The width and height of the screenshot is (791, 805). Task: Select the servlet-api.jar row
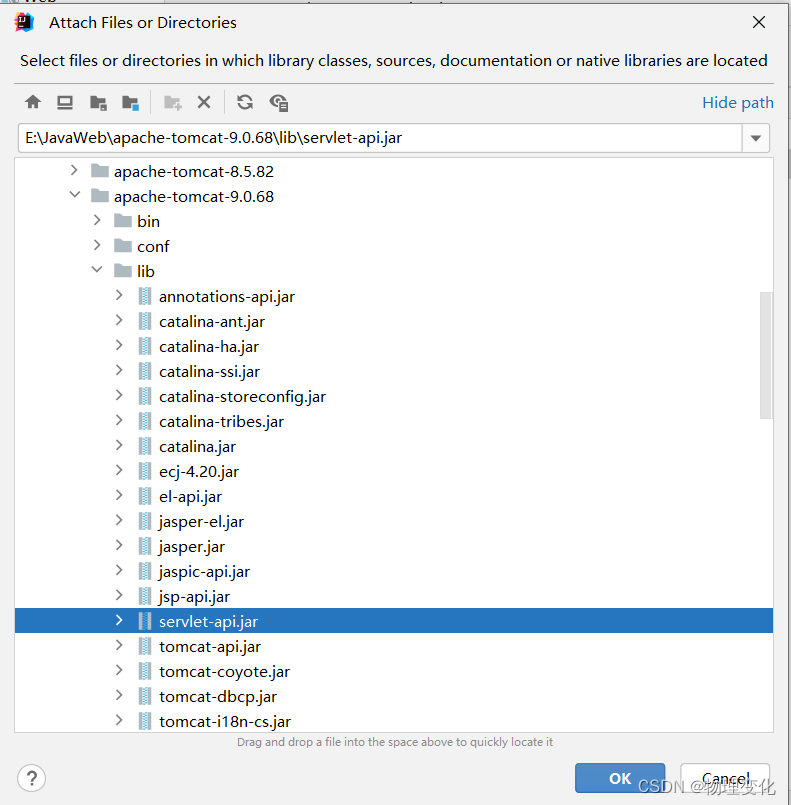pyautogui.click(x=394, y=621)
